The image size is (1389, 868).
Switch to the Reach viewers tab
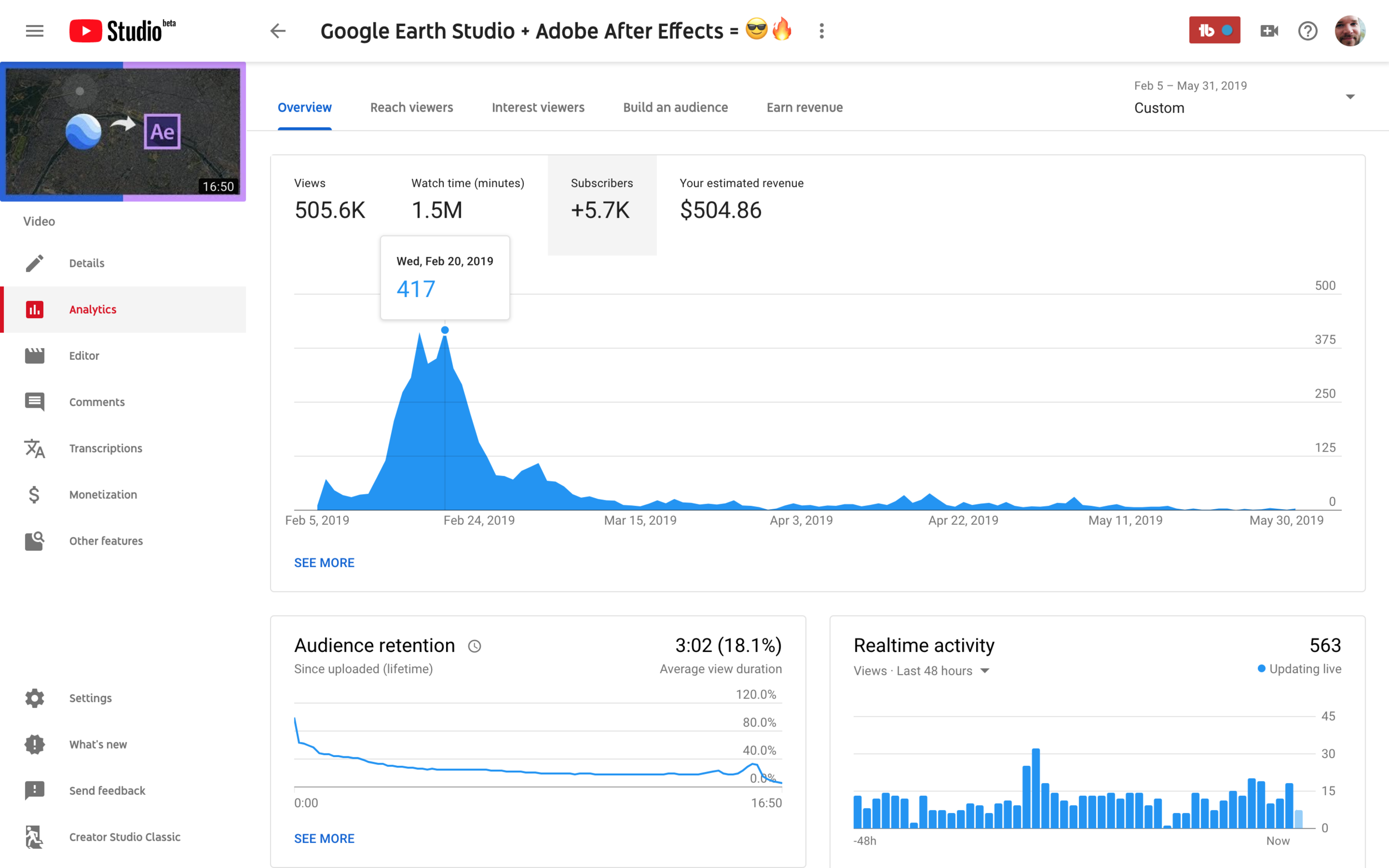412,107
